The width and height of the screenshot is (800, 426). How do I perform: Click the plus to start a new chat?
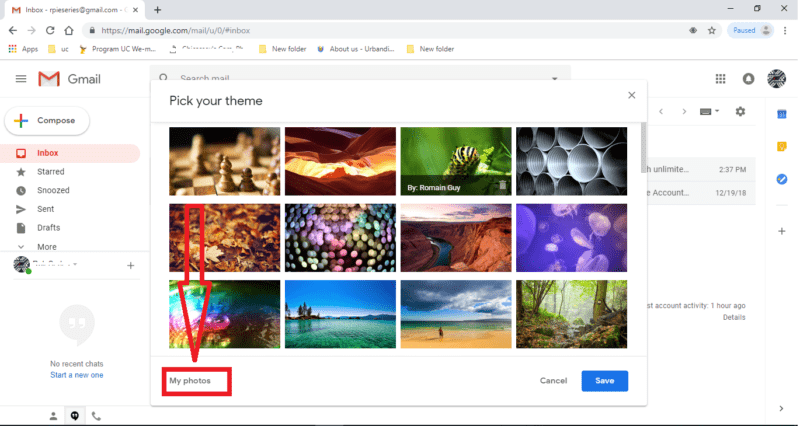pyautogui.click(x=131, y=265)
